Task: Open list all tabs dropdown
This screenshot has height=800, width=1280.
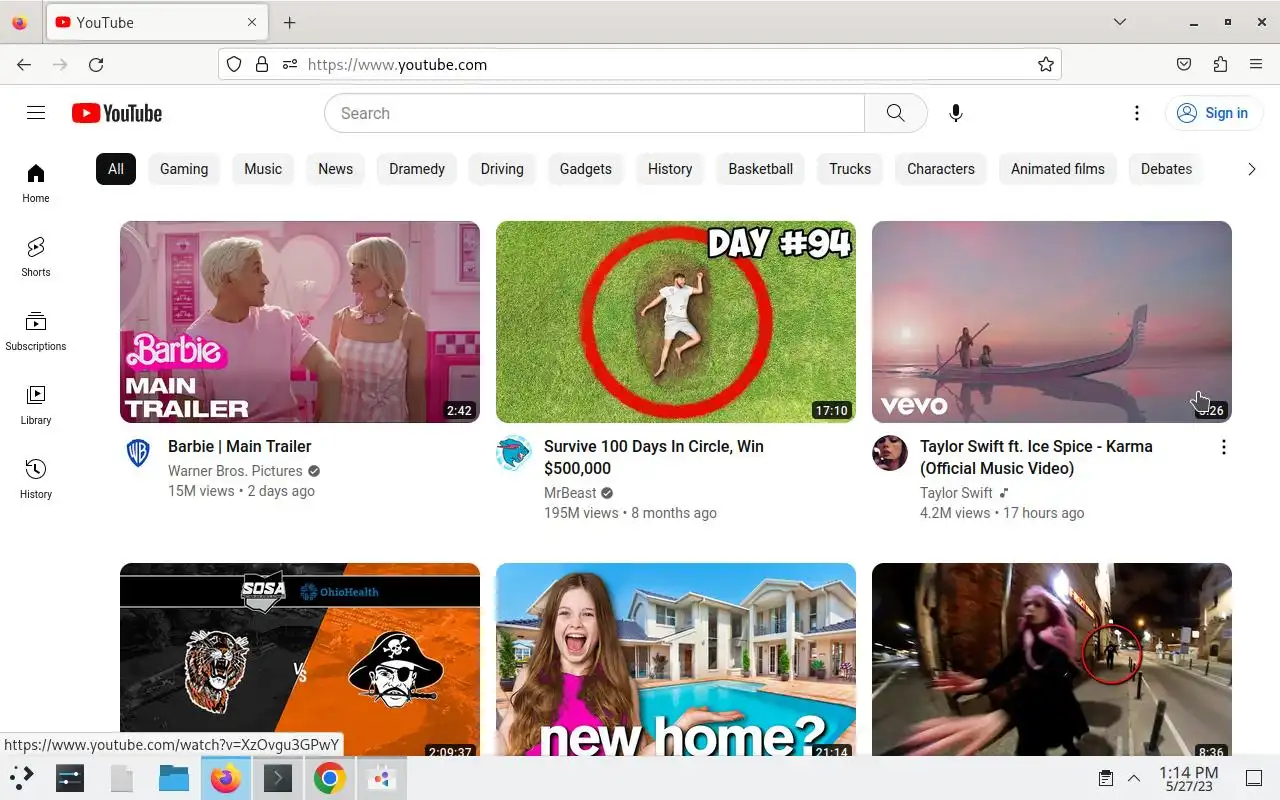Action: [1120, 22]
